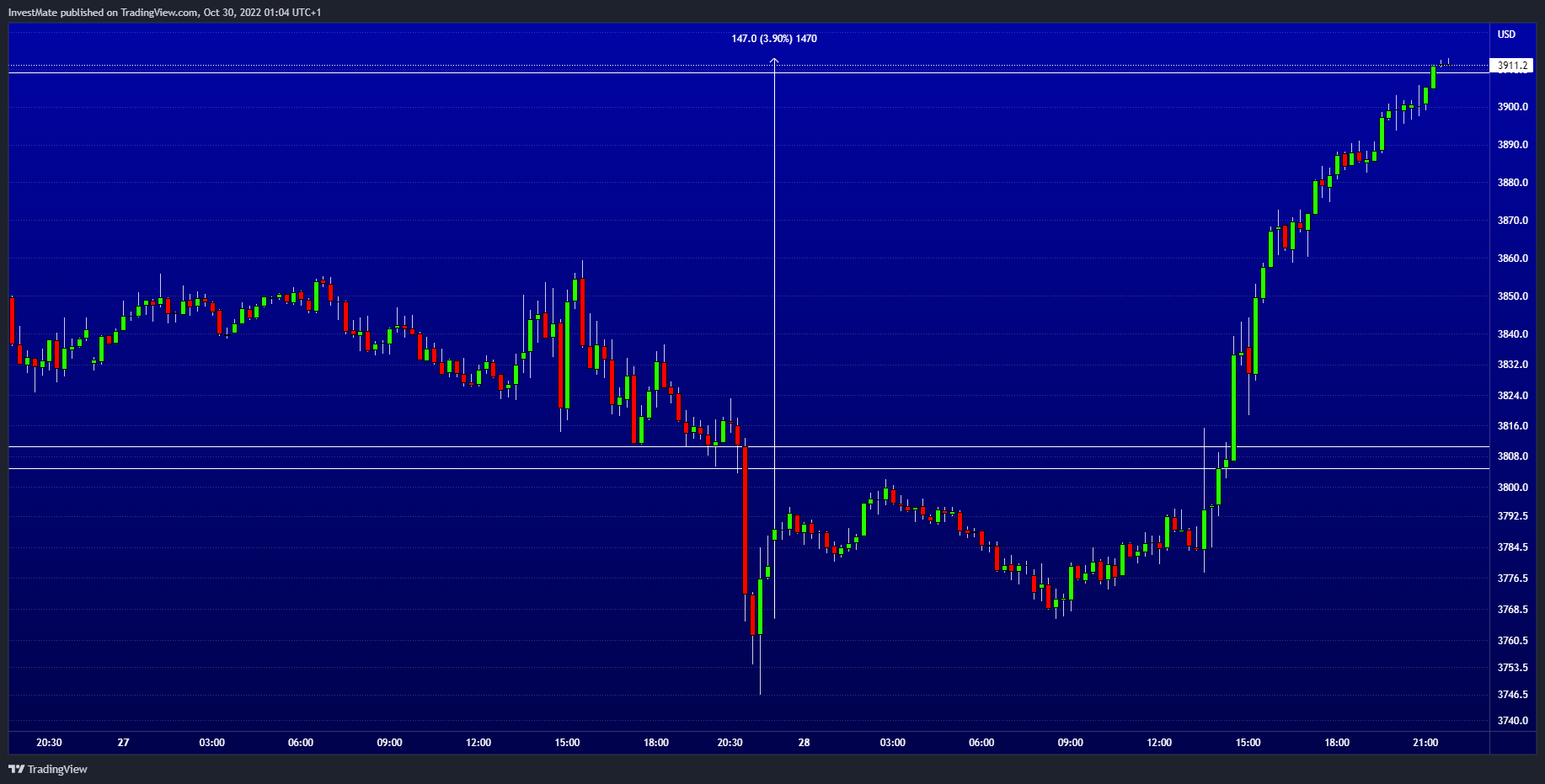Viewport: 1545px width, 784px height.
Task: Click the 3753.5 price axis label
Action: pyautogui.click(x=1512, y=668)
